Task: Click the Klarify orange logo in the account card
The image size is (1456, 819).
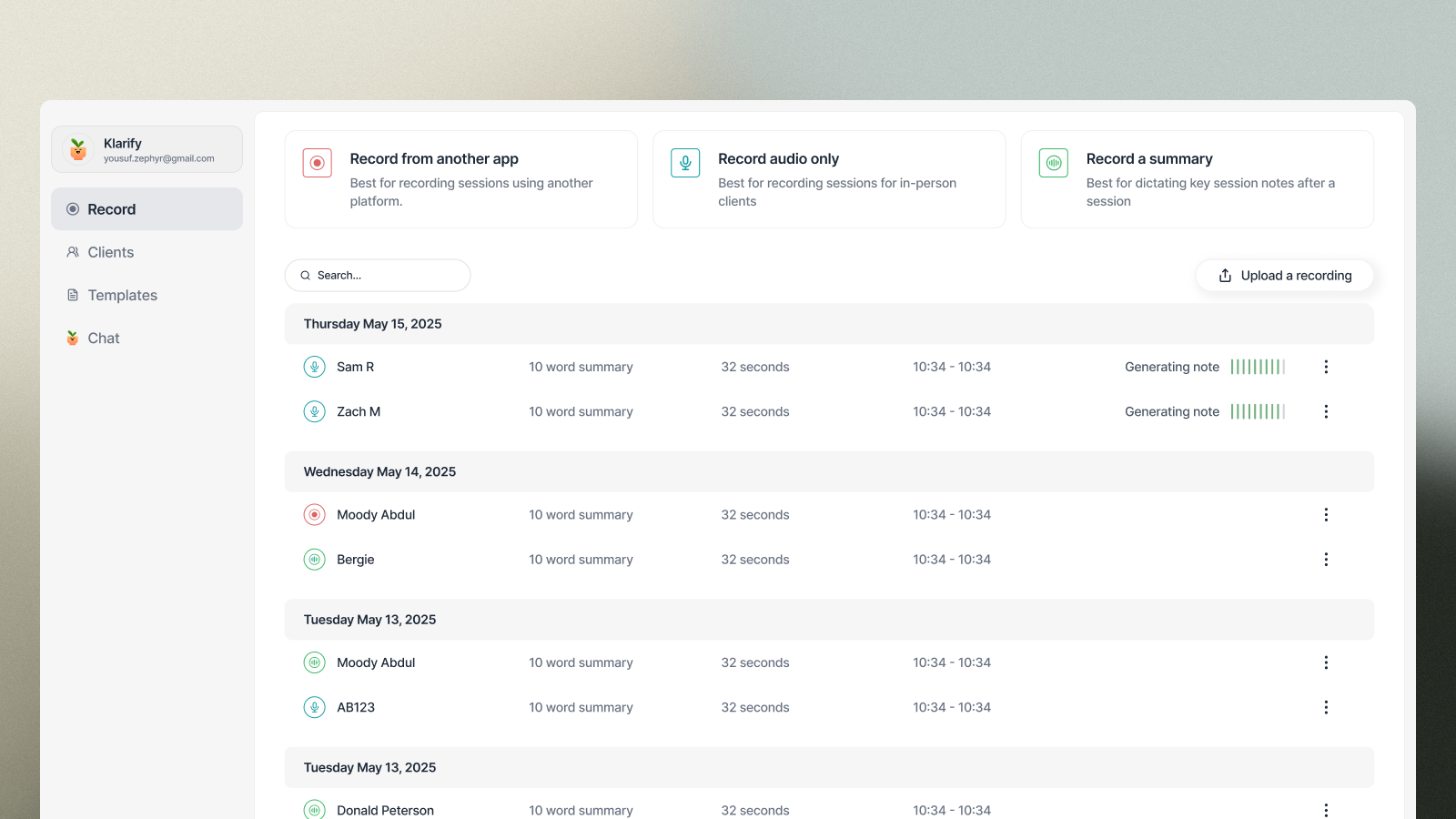Action: [78, 149]
